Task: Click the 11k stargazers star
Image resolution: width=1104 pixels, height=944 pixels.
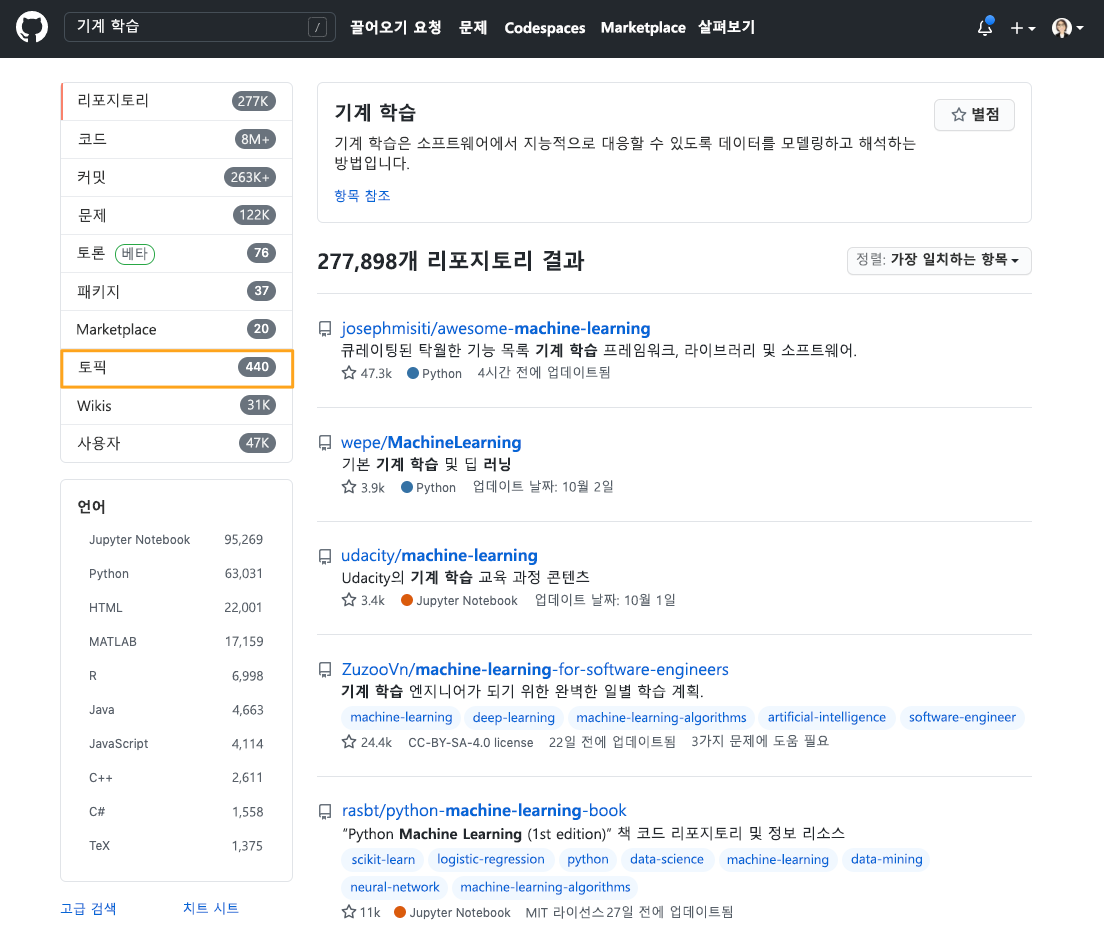Action: tap(349, 912)
